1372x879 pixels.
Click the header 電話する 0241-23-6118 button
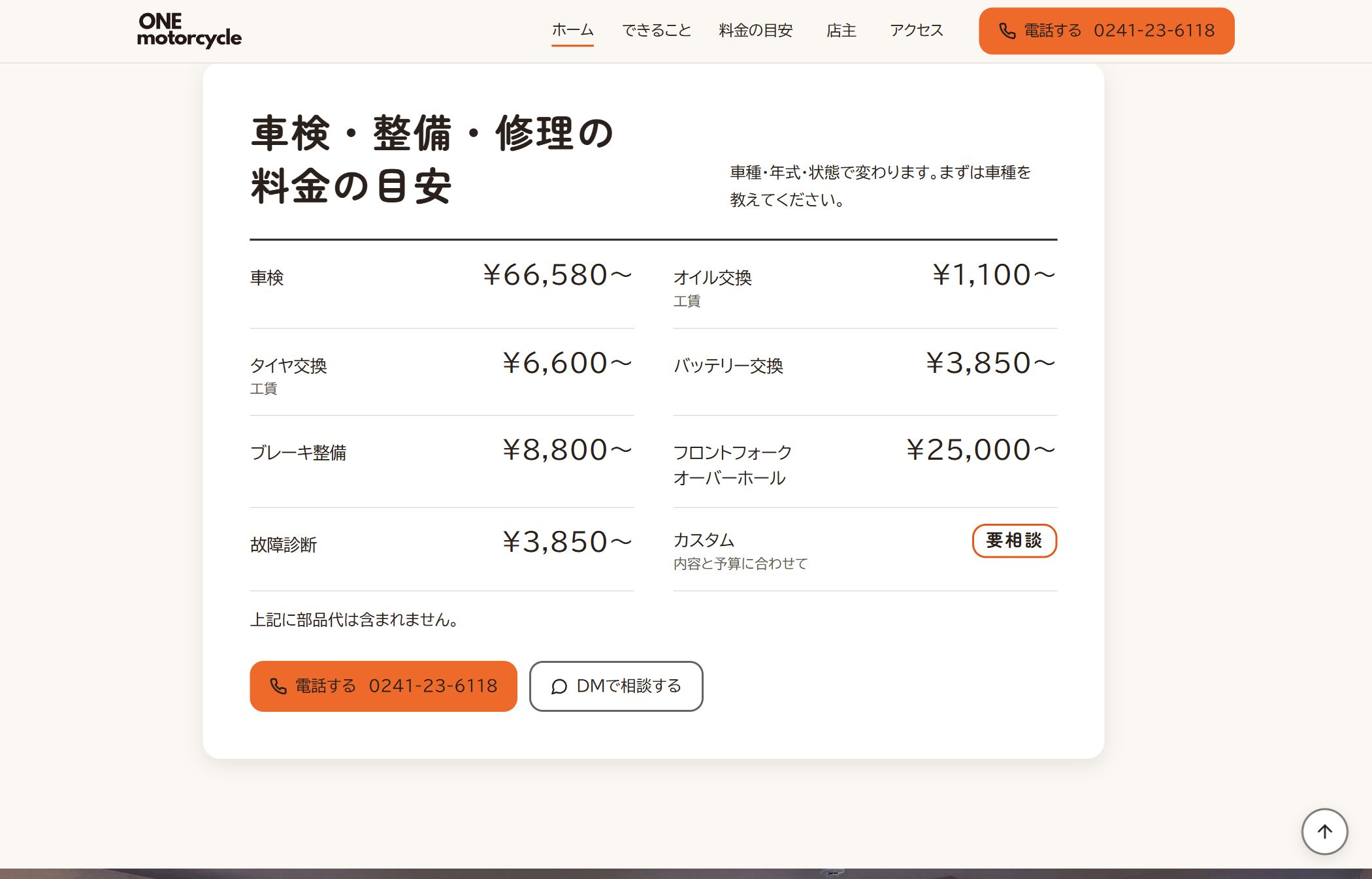(x=1106, y=31)
